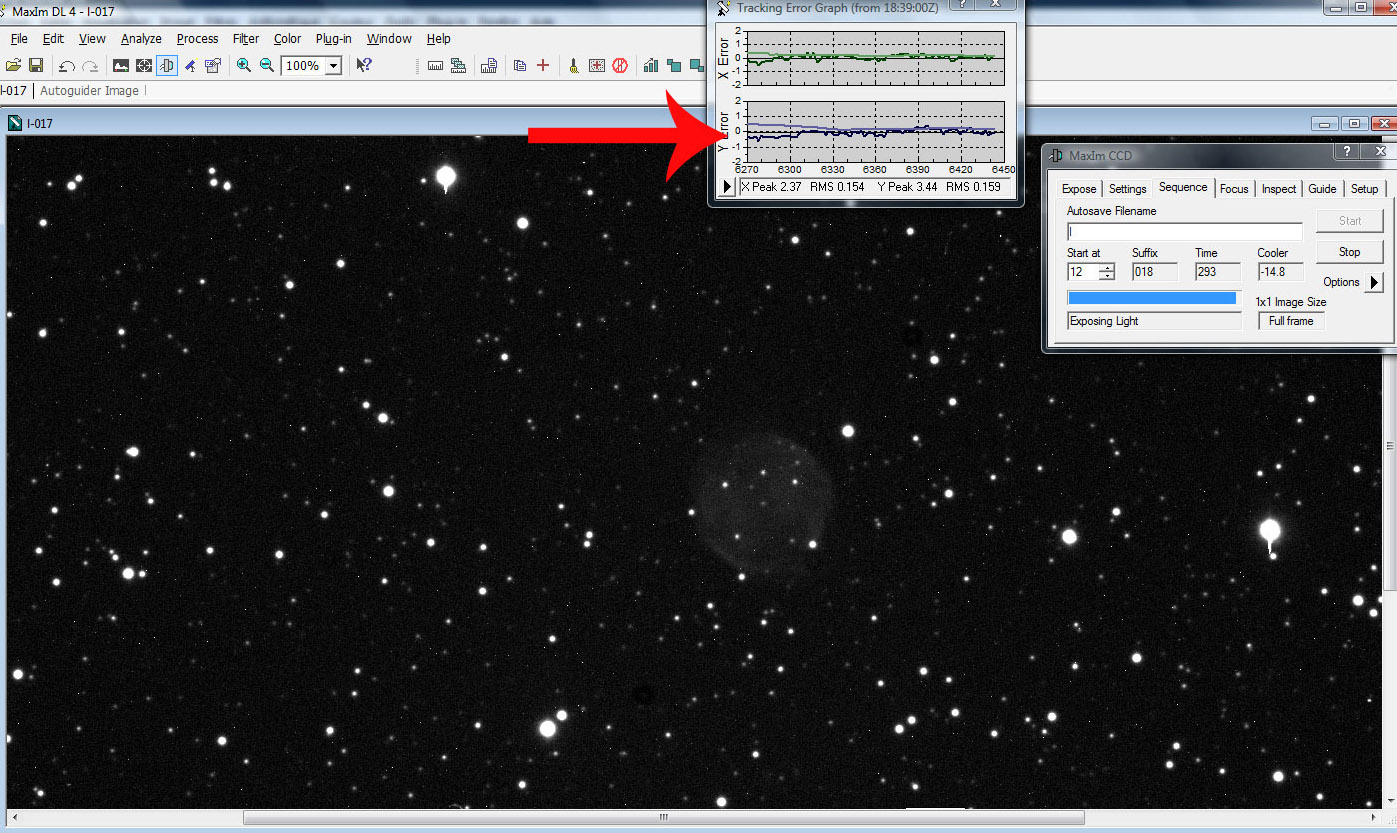Expand Tracking Error Graph options arrow
This screenshot has height=833, width=1397.
point(728,187)
